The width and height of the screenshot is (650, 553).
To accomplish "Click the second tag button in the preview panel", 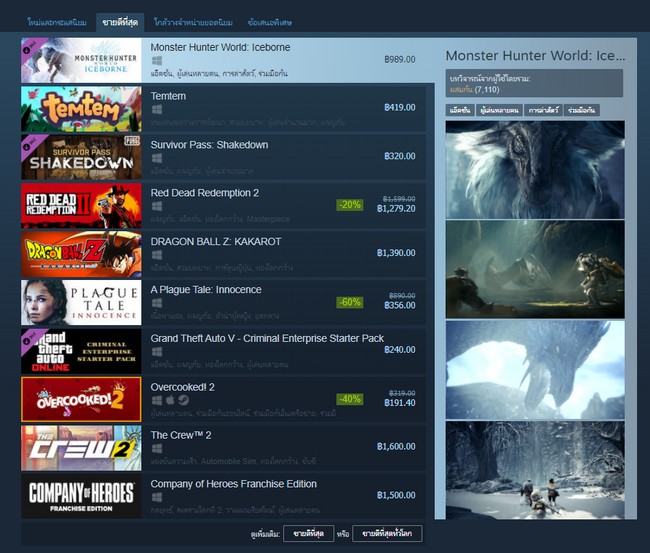I will click(499, 110).
